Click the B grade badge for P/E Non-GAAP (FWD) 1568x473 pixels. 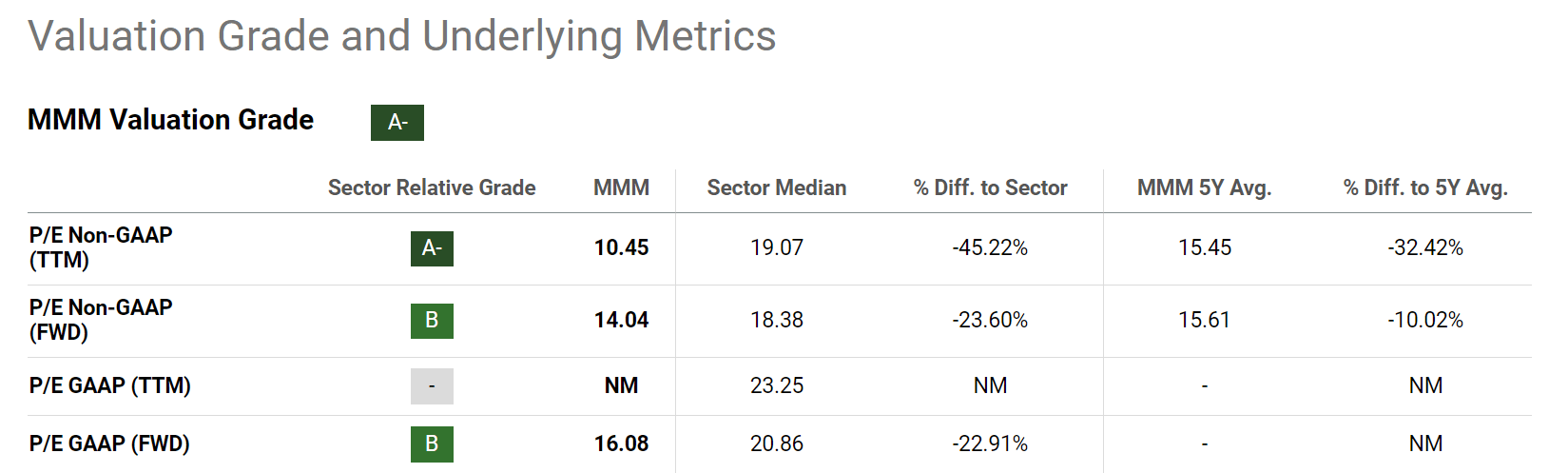[432, 321]
